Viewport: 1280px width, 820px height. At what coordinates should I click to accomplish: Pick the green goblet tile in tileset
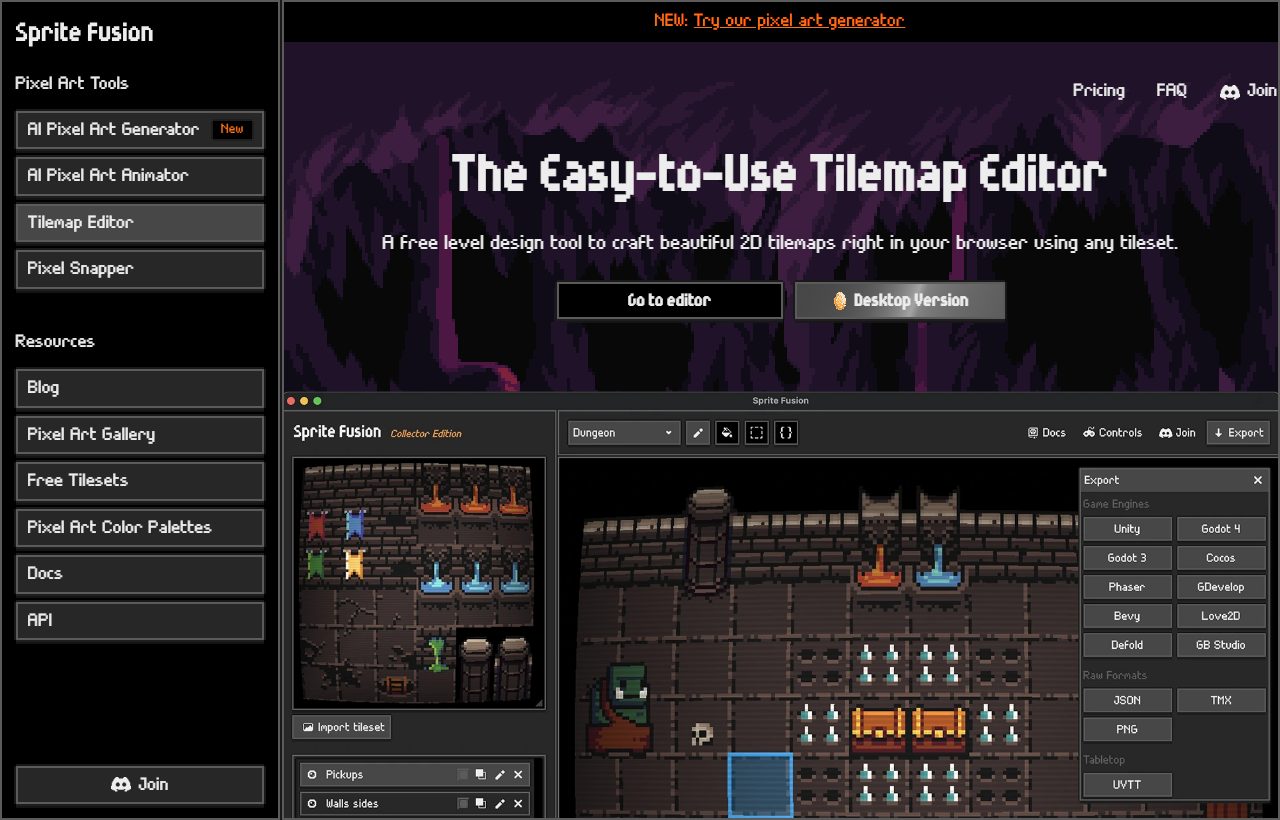click(x=436, y=653)
